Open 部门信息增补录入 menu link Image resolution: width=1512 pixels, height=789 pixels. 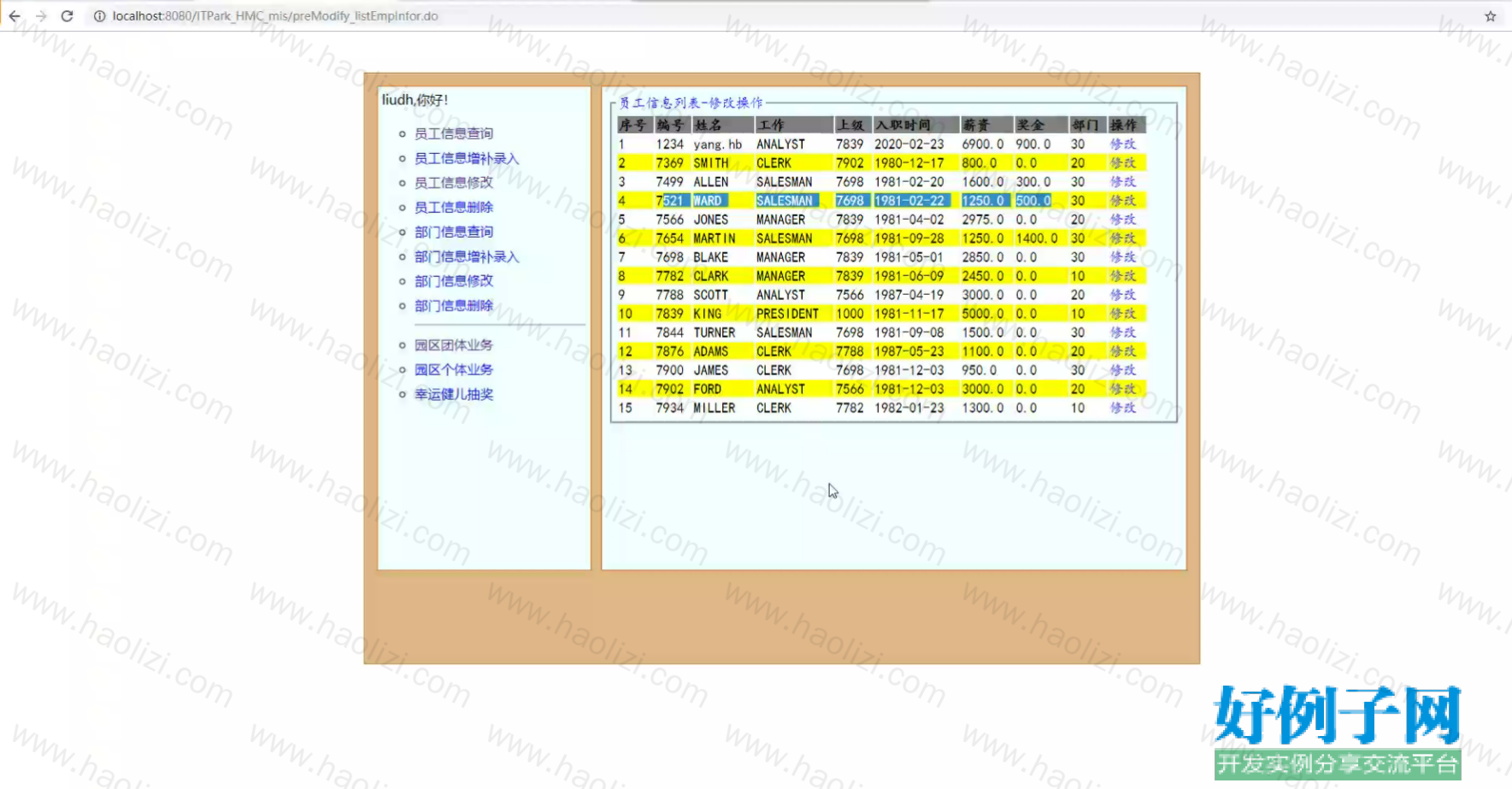pyautogui.click(x=467, y=256)
